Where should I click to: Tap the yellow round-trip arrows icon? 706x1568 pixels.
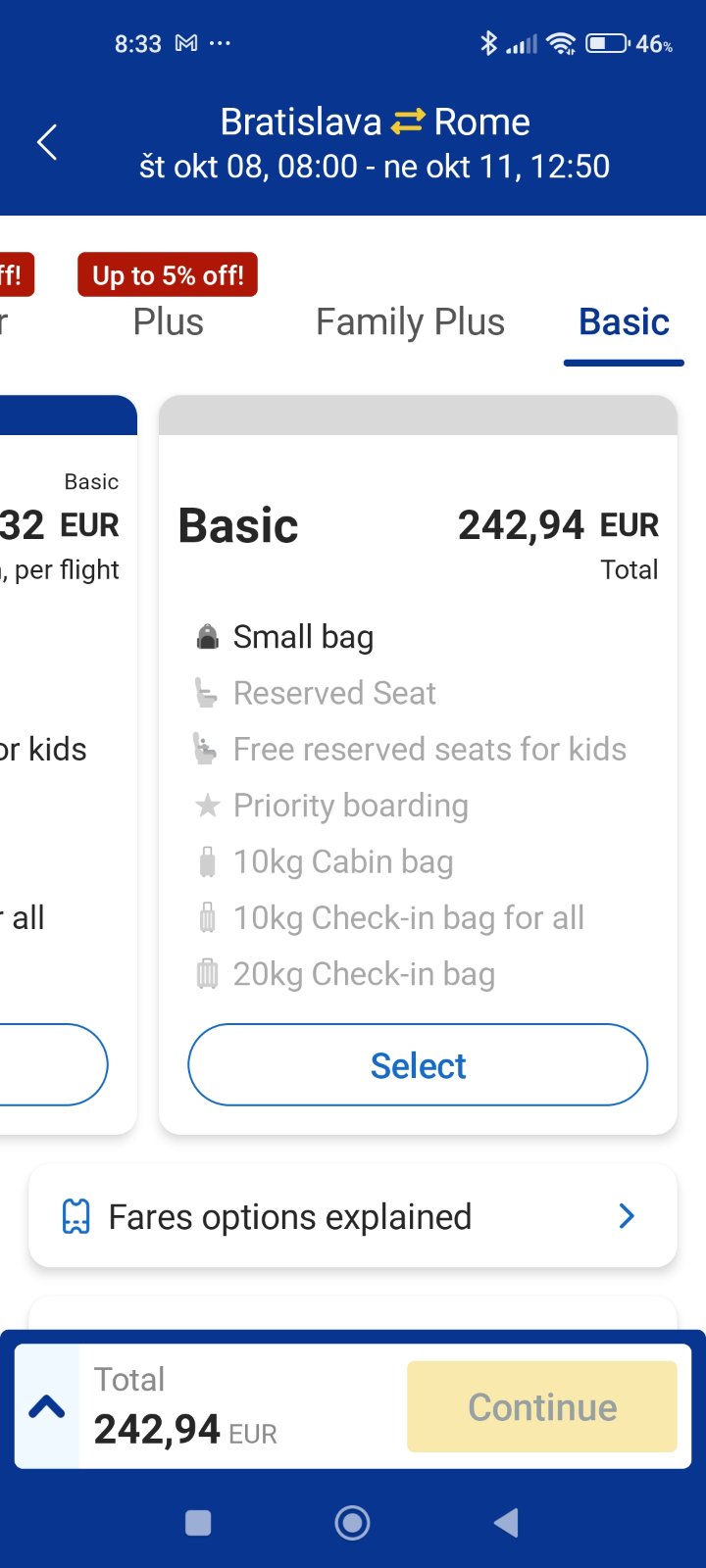click(408, 122)
